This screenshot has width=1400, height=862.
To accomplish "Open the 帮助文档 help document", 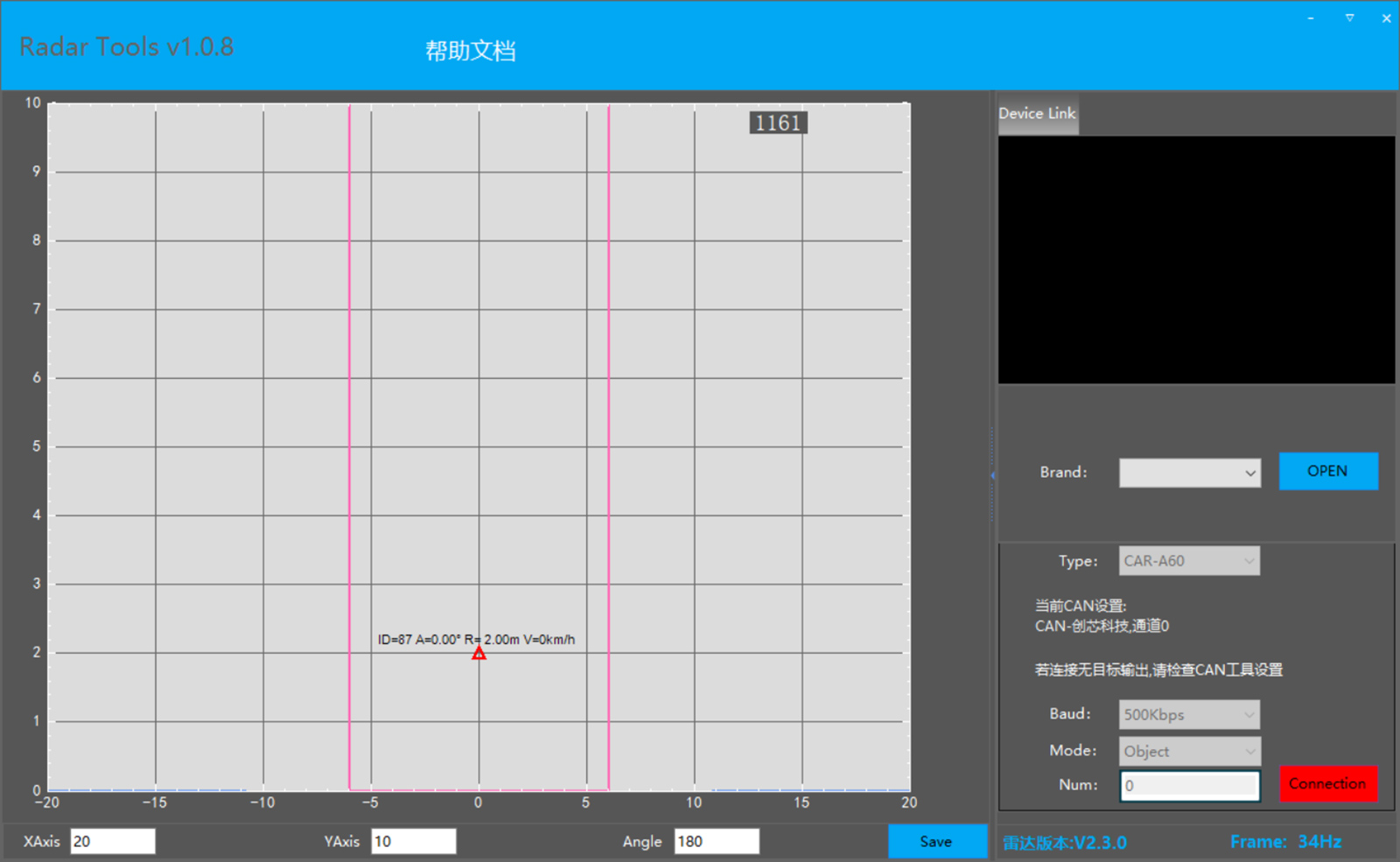I will (x=470, y=51).
